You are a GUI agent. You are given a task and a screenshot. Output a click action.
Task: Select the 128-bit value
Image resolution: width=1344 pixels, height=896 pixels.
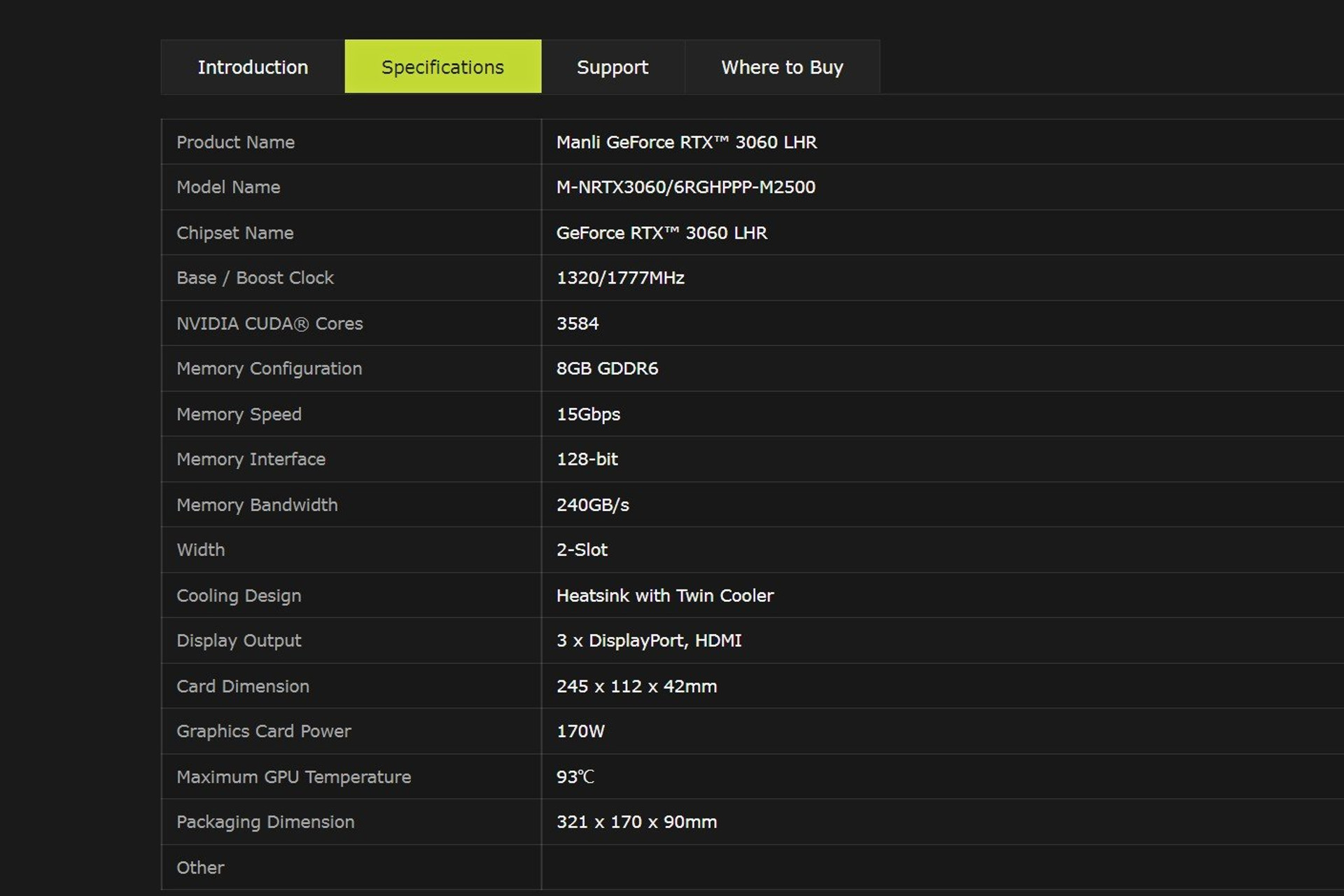(587, 459)
